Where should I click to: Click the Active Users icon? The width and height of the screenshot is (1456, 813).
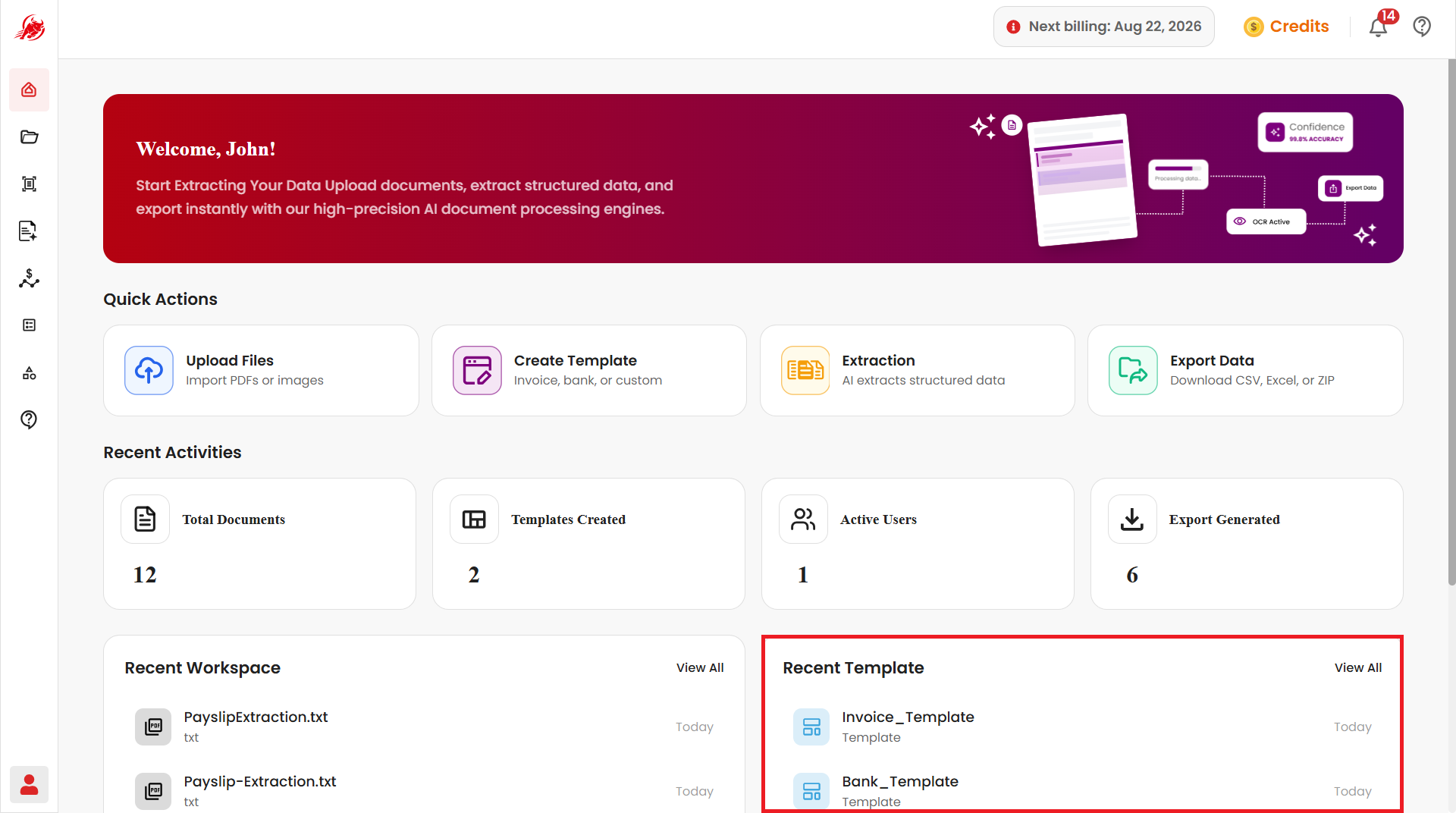803,519
